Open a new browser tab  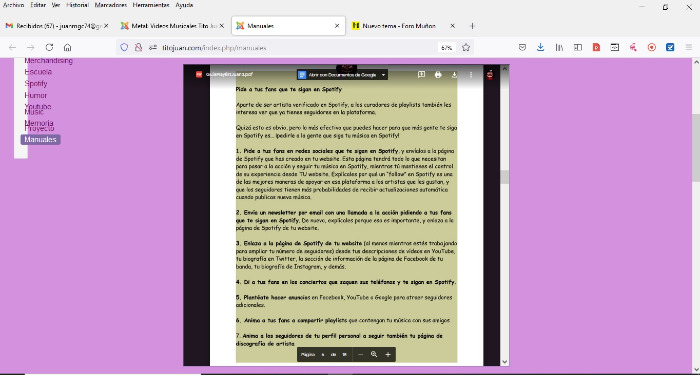tap(472, 26)
